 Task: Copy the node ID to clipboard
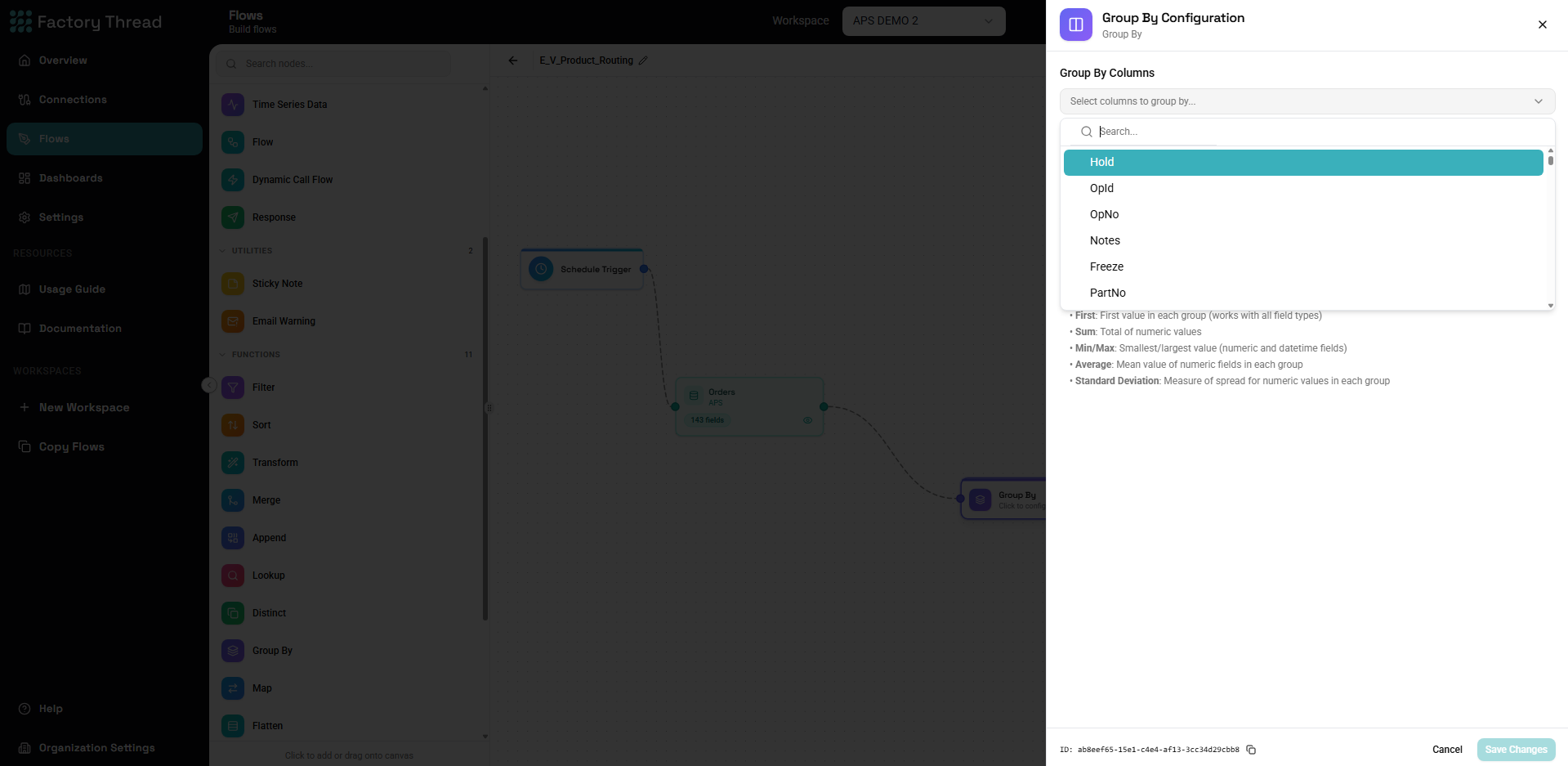[x=1251, y=750]
